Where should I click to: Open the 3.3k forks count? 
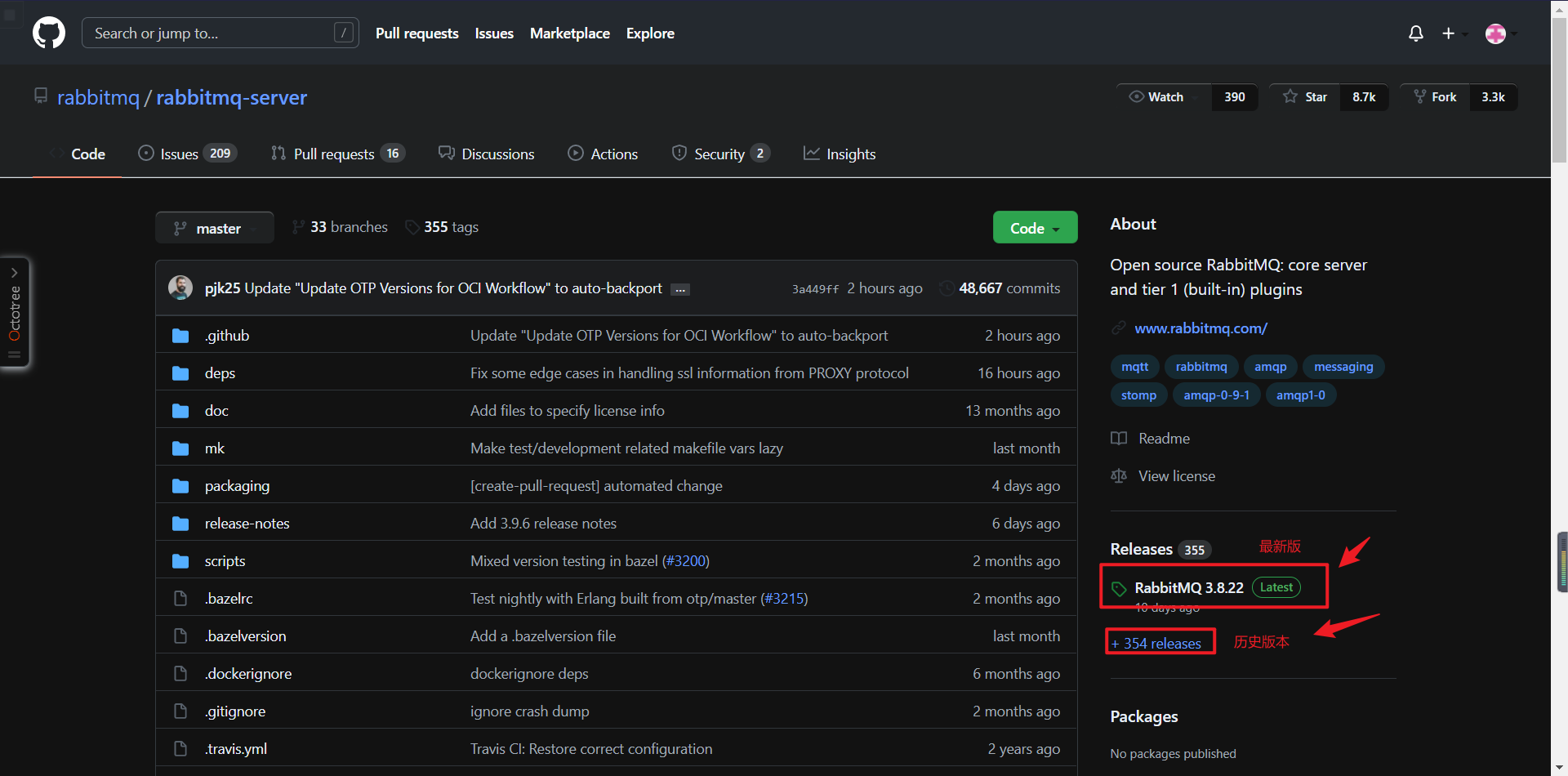[1494, 97]
